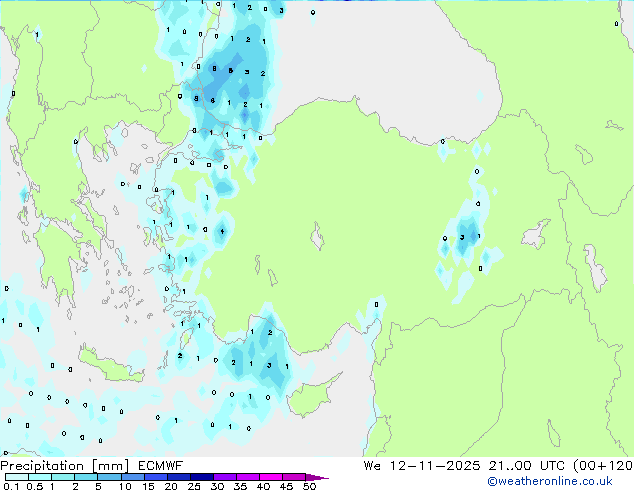
Task: Click the "Precipitation [mm]" title text
Action: pos(65,466)
